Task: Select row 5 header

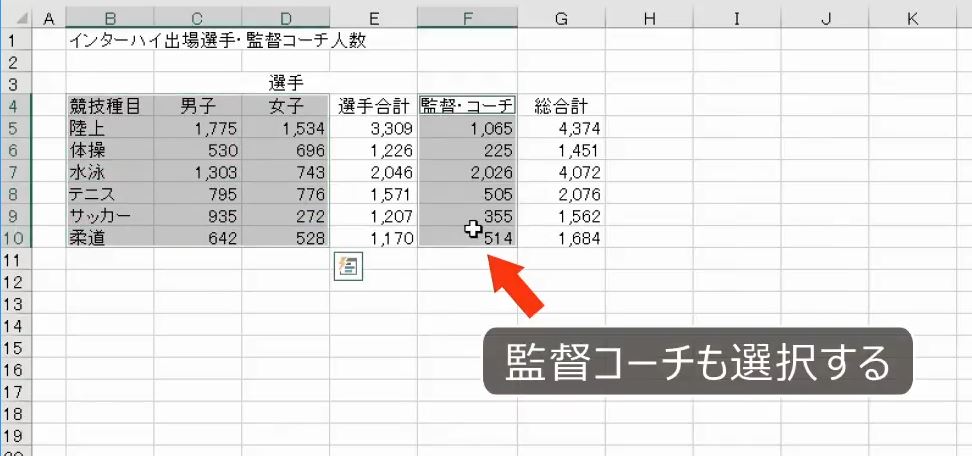Action: (x=17, y=128)
